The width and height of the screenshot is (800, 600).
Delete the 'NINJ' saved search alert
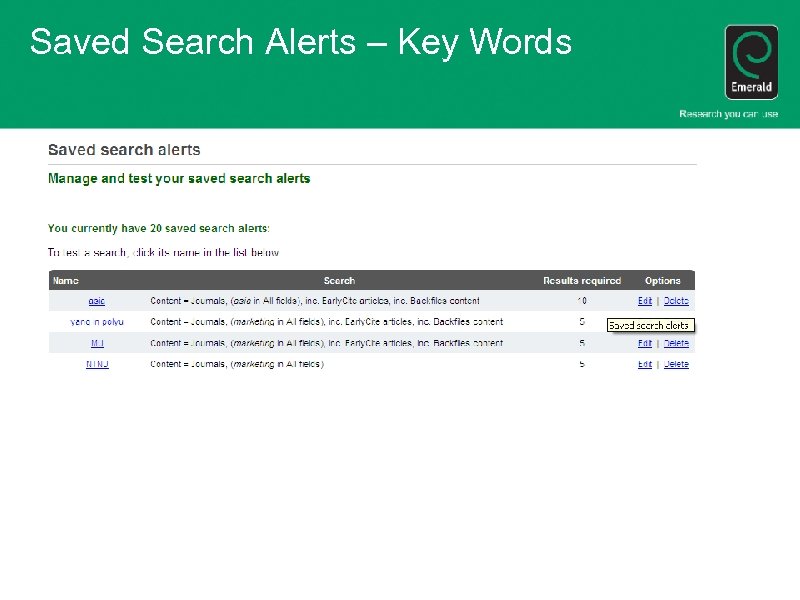coord(676,364)
